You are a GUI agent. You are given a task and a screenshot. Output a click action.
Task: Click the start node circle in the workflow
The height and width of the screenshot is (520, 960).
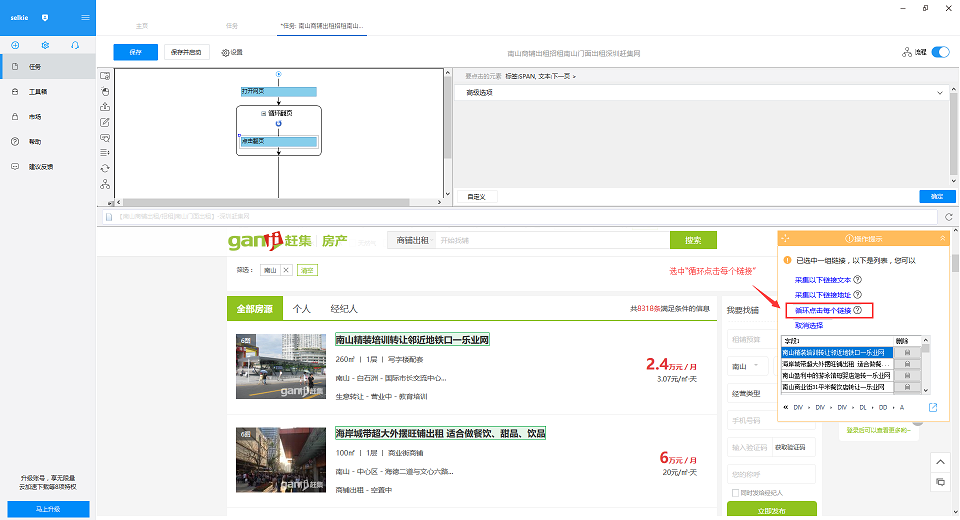click(279, 74)
